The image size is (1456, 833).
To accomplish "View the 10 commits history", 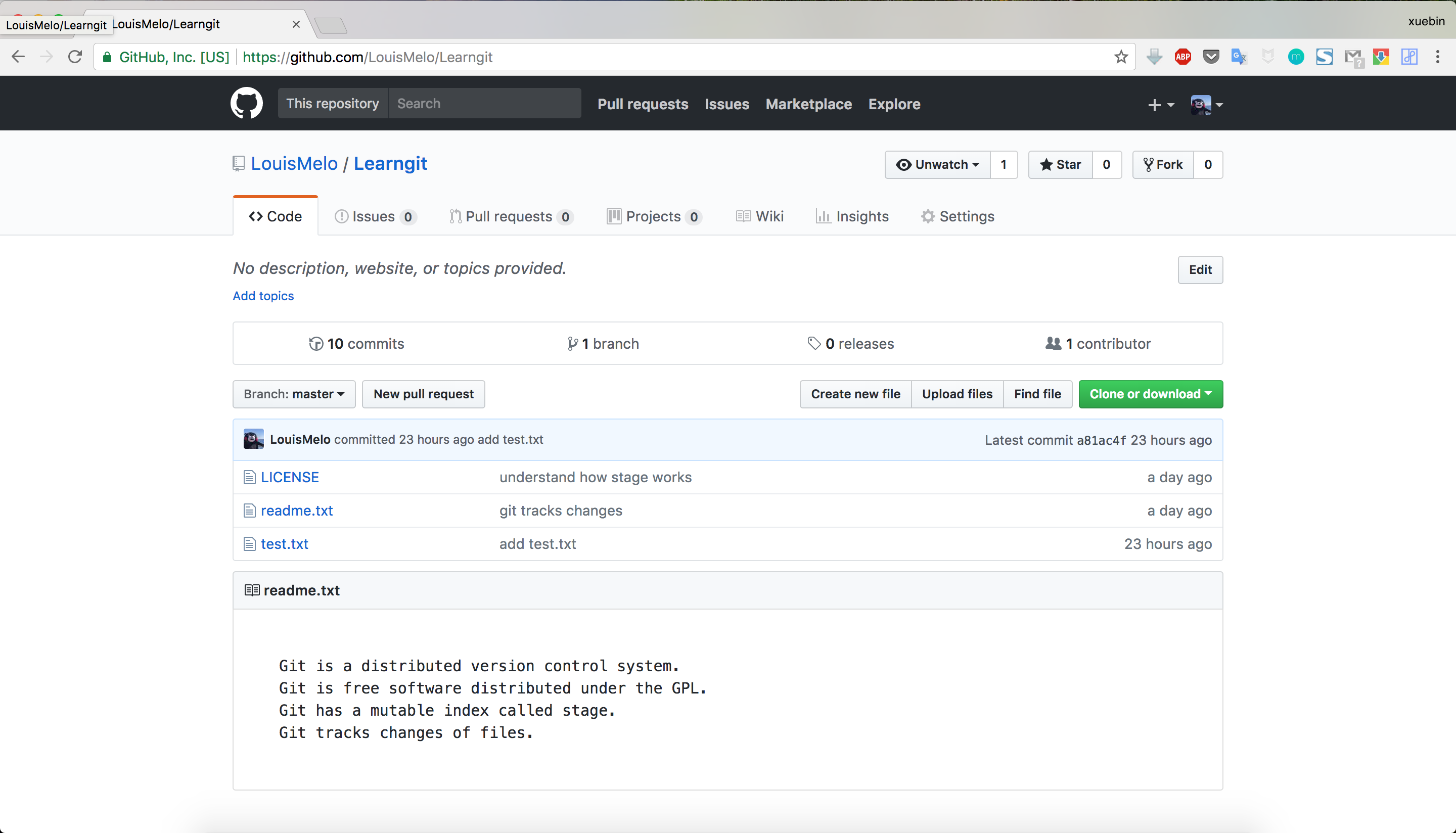I will click(356, 344).
